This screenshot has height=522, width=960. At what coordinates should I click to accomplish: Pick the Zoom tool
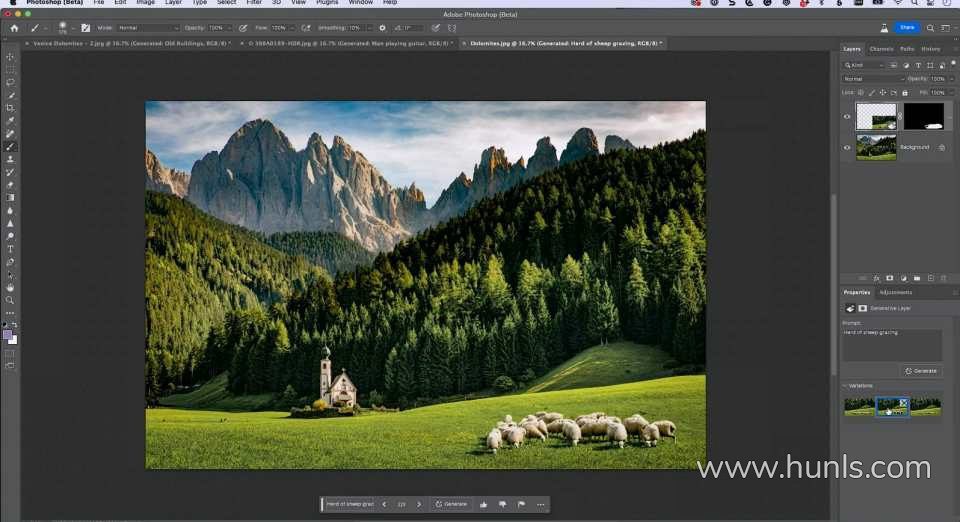[x=10, y=300]
